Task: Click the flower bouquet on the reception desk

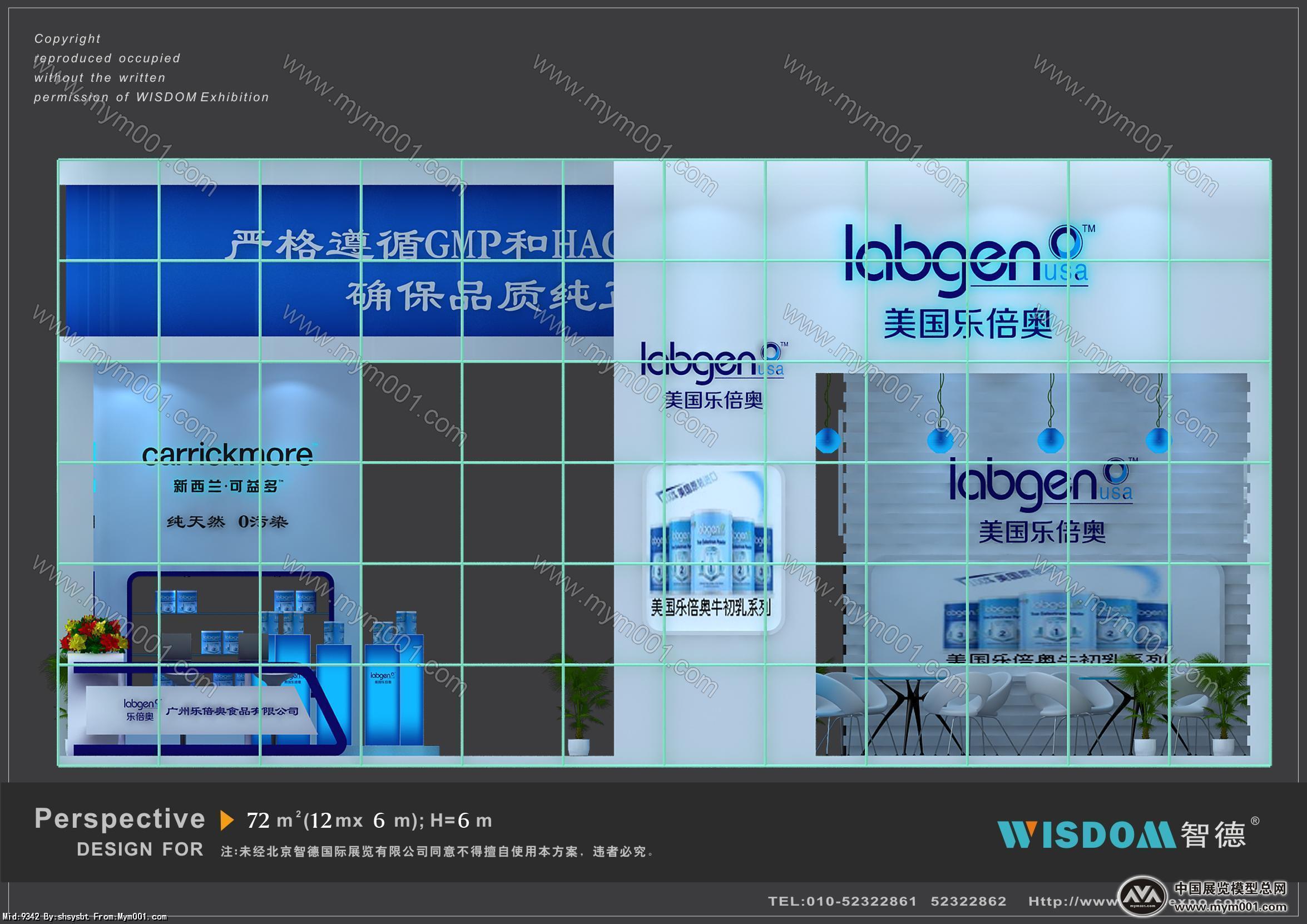Action: click(x=95, y=634)
